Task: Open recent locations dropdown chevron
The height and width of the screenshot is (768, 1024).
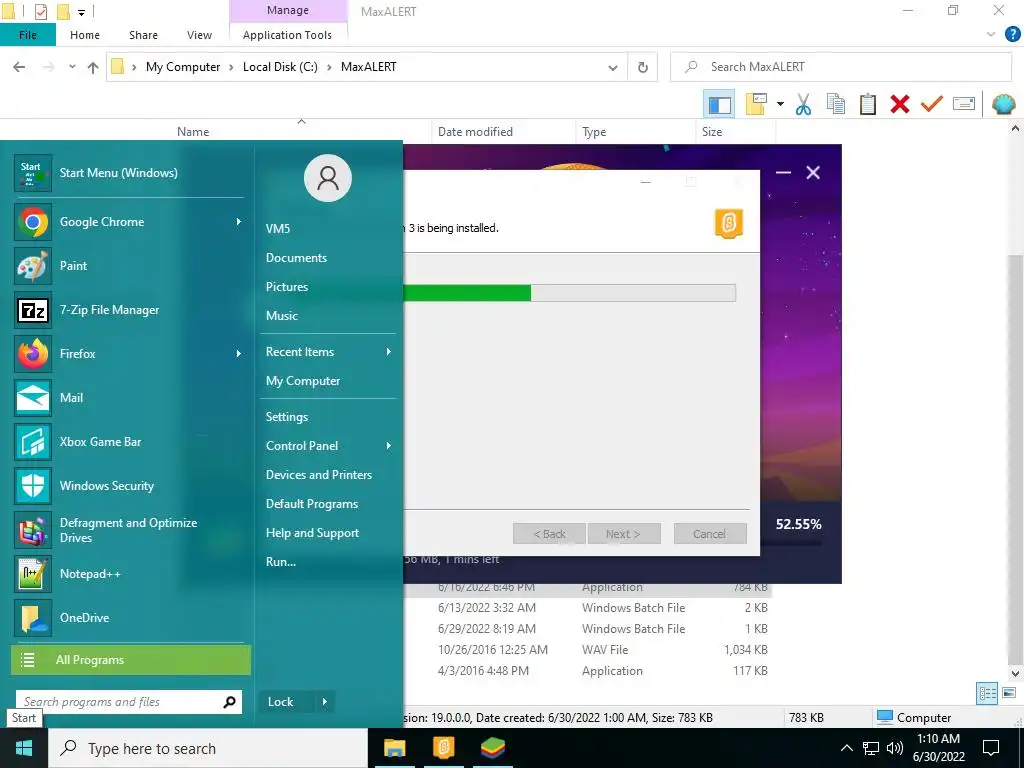Action: (72, 67)
